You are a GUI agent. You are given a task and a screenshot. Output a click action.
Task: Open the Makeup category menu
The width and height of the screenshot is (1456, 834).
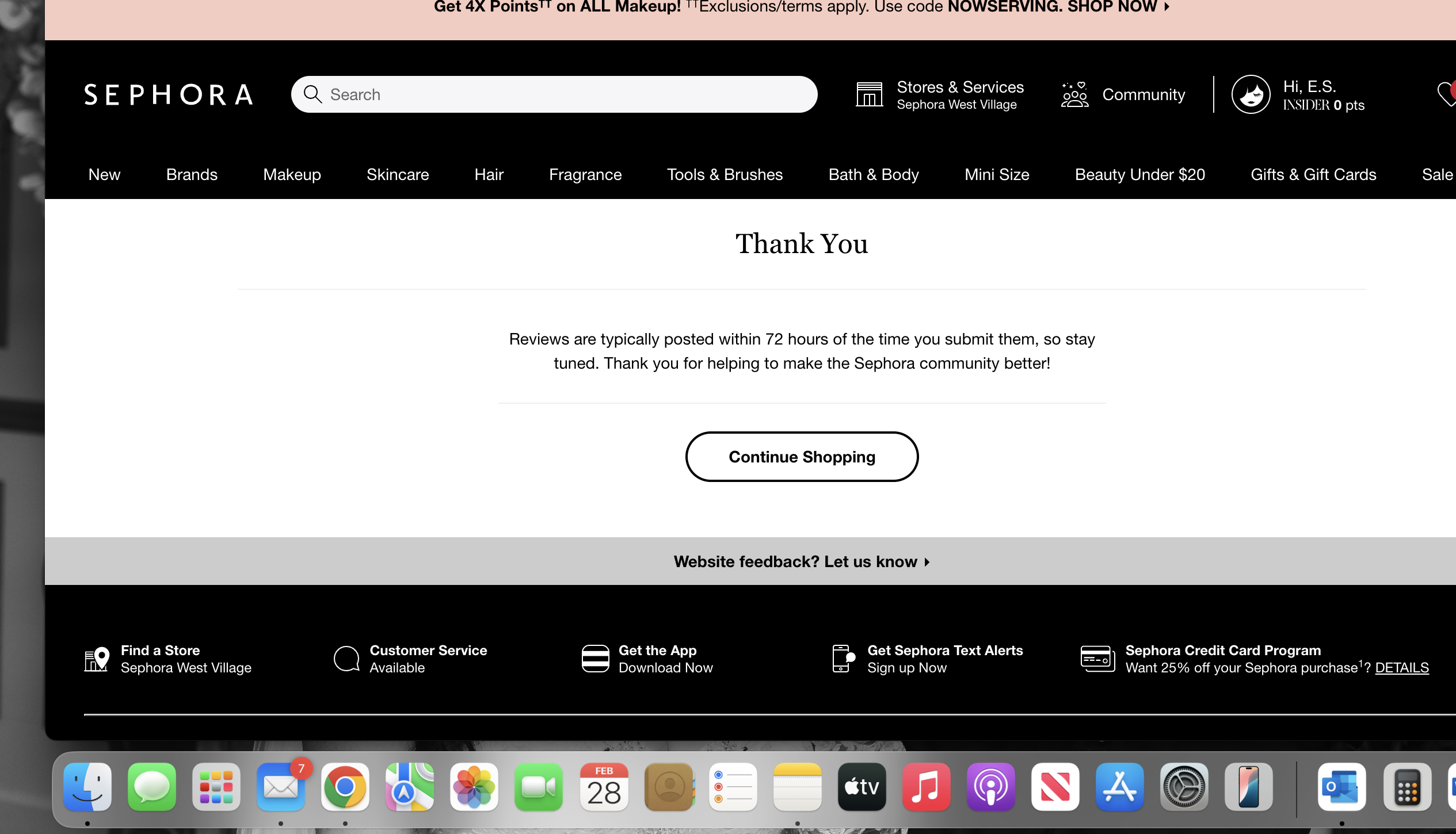pyautogui.click(x=292, y=175)
